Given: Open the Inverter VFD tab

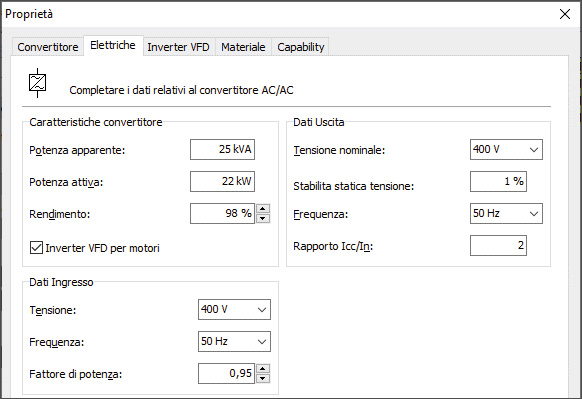Looking at the screenshot, I should pyautogui.click(x=179, y=47).
